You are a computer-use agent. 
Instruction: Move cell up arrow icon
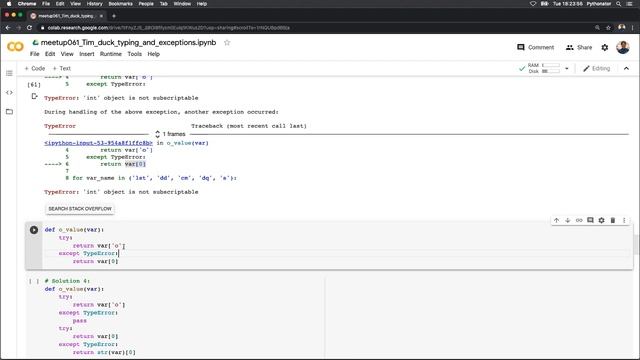click(x=556, y=220)
